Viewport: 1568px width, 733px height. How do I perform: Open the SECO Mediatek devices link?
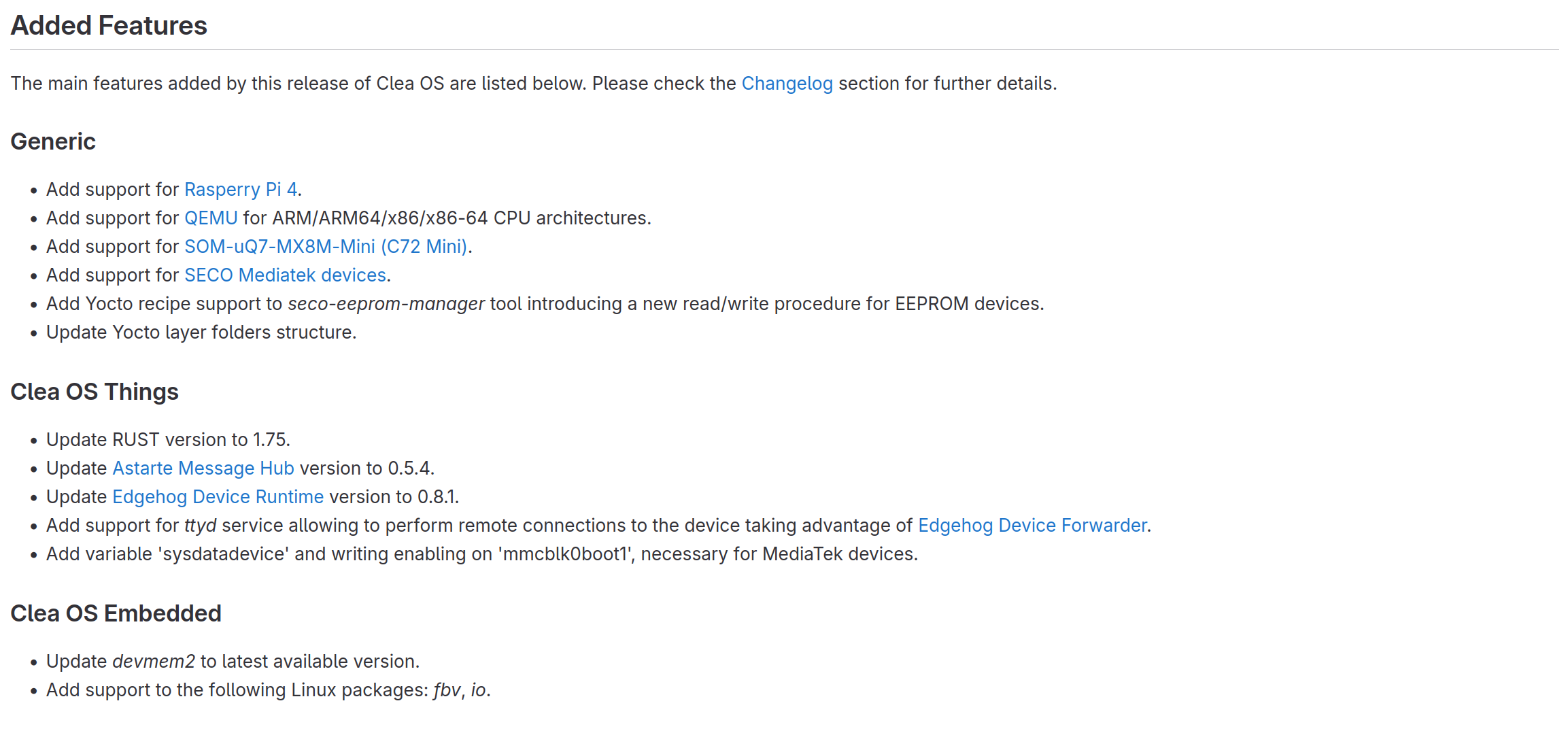tap(285, 275)
